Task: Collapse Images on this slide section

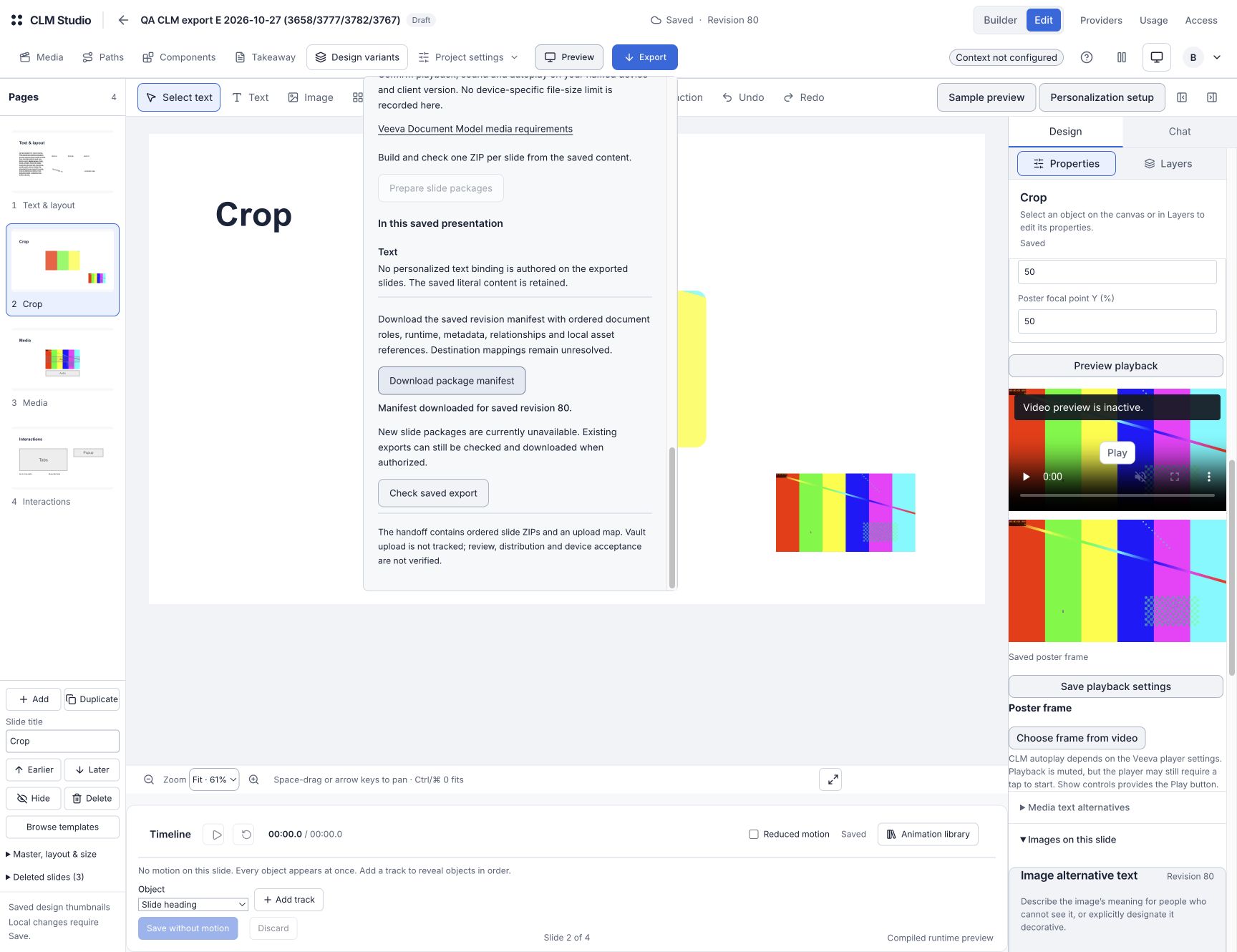Action: coord(1068,840)
